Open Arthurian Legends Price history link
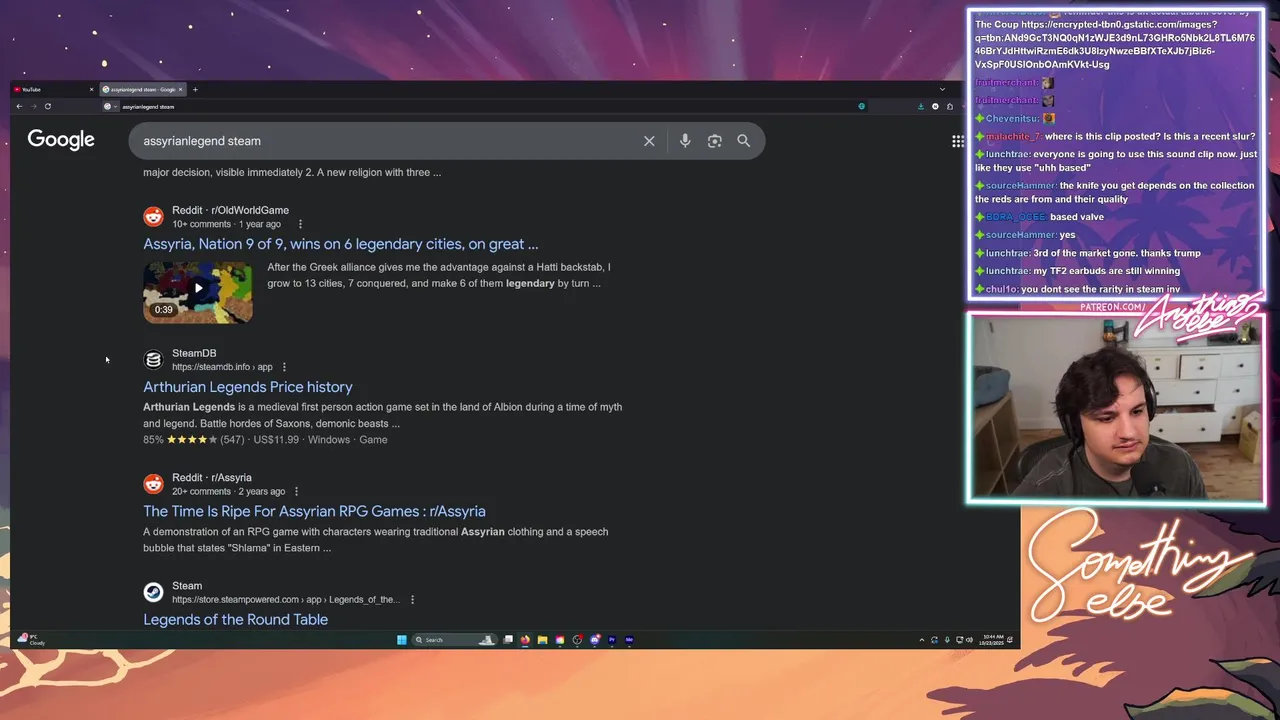Screen dimensions: 1280x720 [248, 387]
